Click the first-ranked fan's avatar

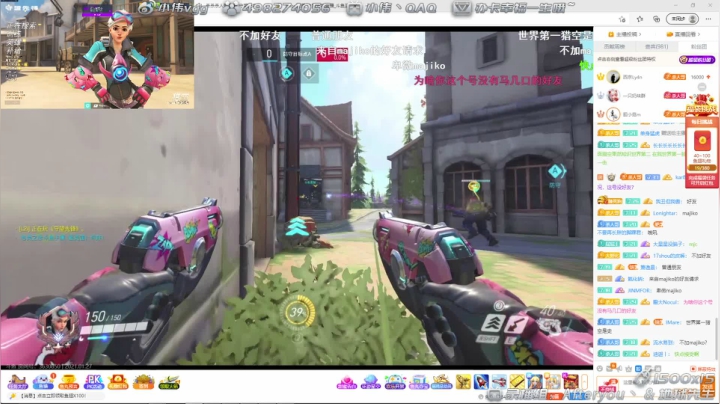pos(613,77)
